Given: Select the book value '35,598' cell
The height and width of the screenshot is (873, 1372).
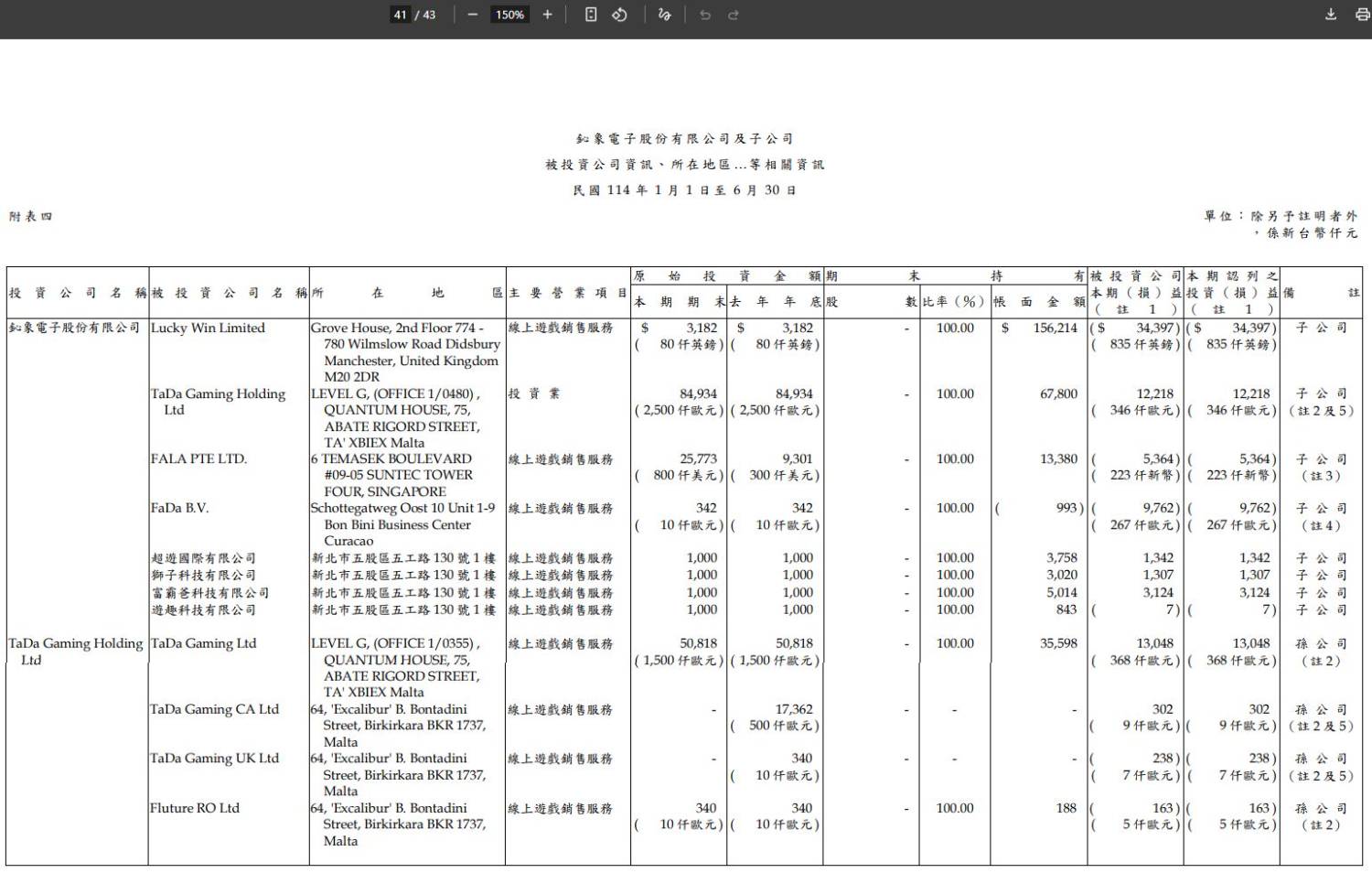Looking at the screenshot, I should tap(1058, 643).
